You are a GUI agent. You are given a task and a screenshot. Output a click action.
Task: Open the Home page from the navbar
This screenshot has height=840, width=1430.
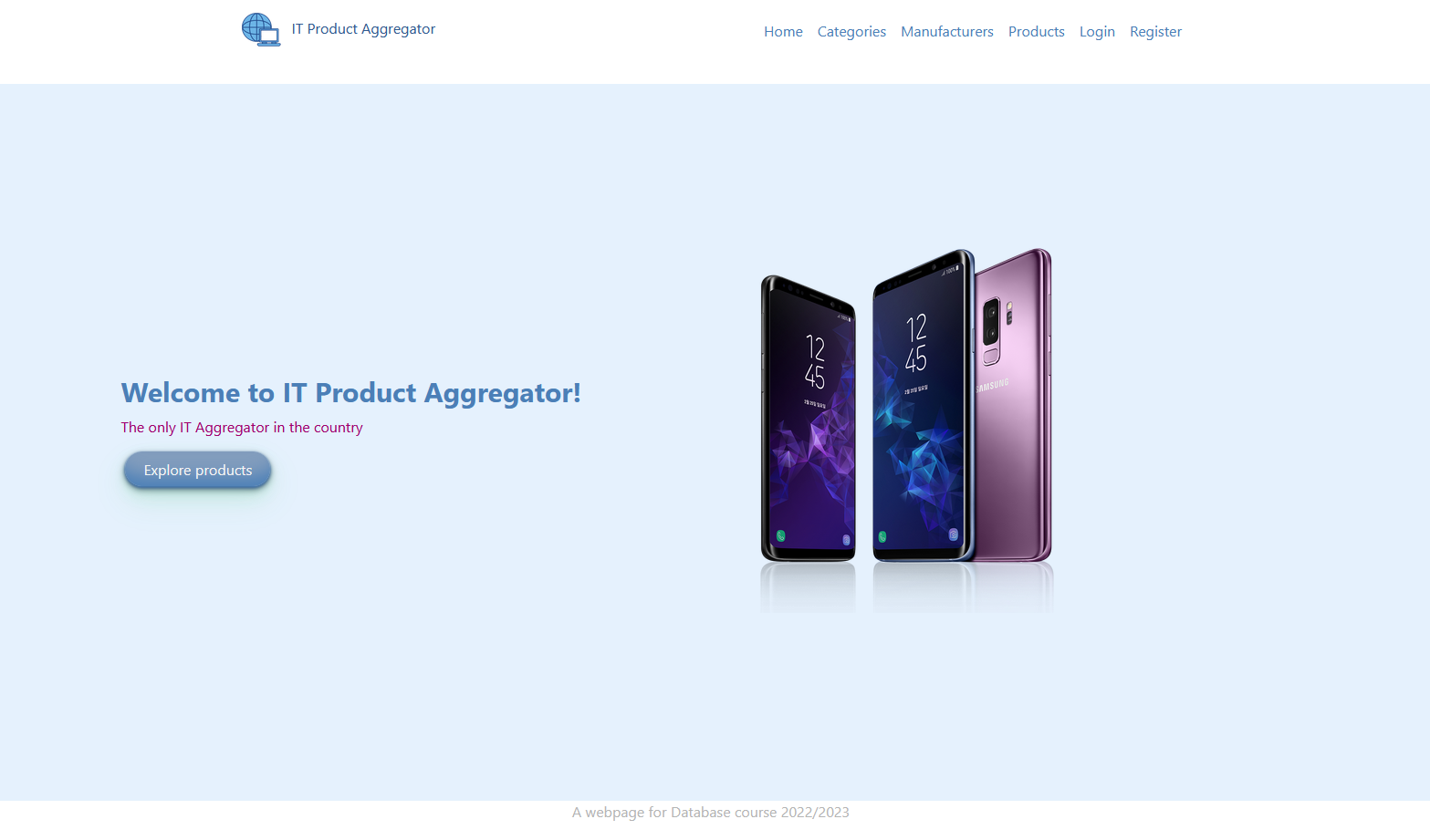pyautogui.click(x=783, y=32)
